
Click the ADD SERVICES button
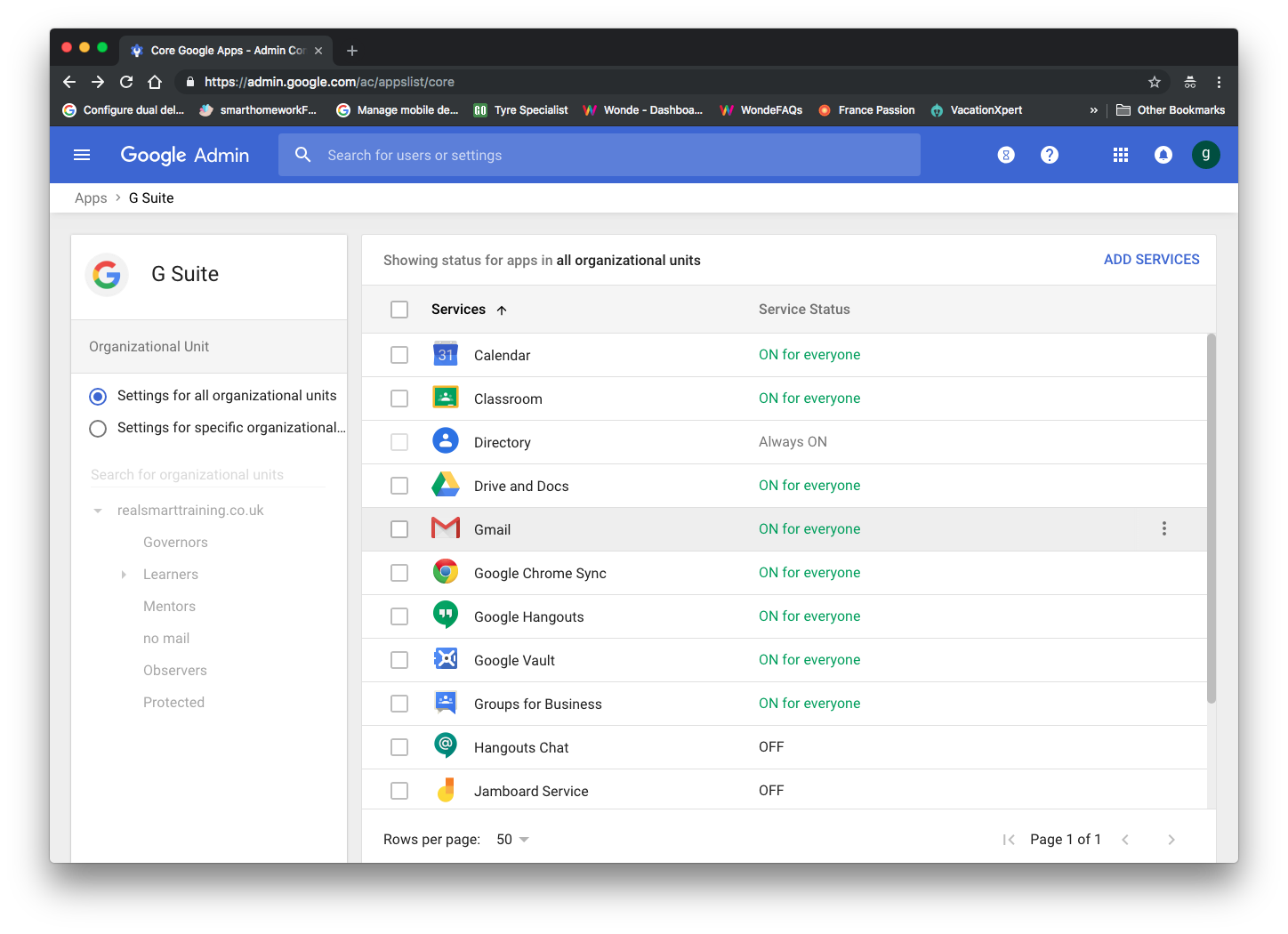click(1151, 260)
